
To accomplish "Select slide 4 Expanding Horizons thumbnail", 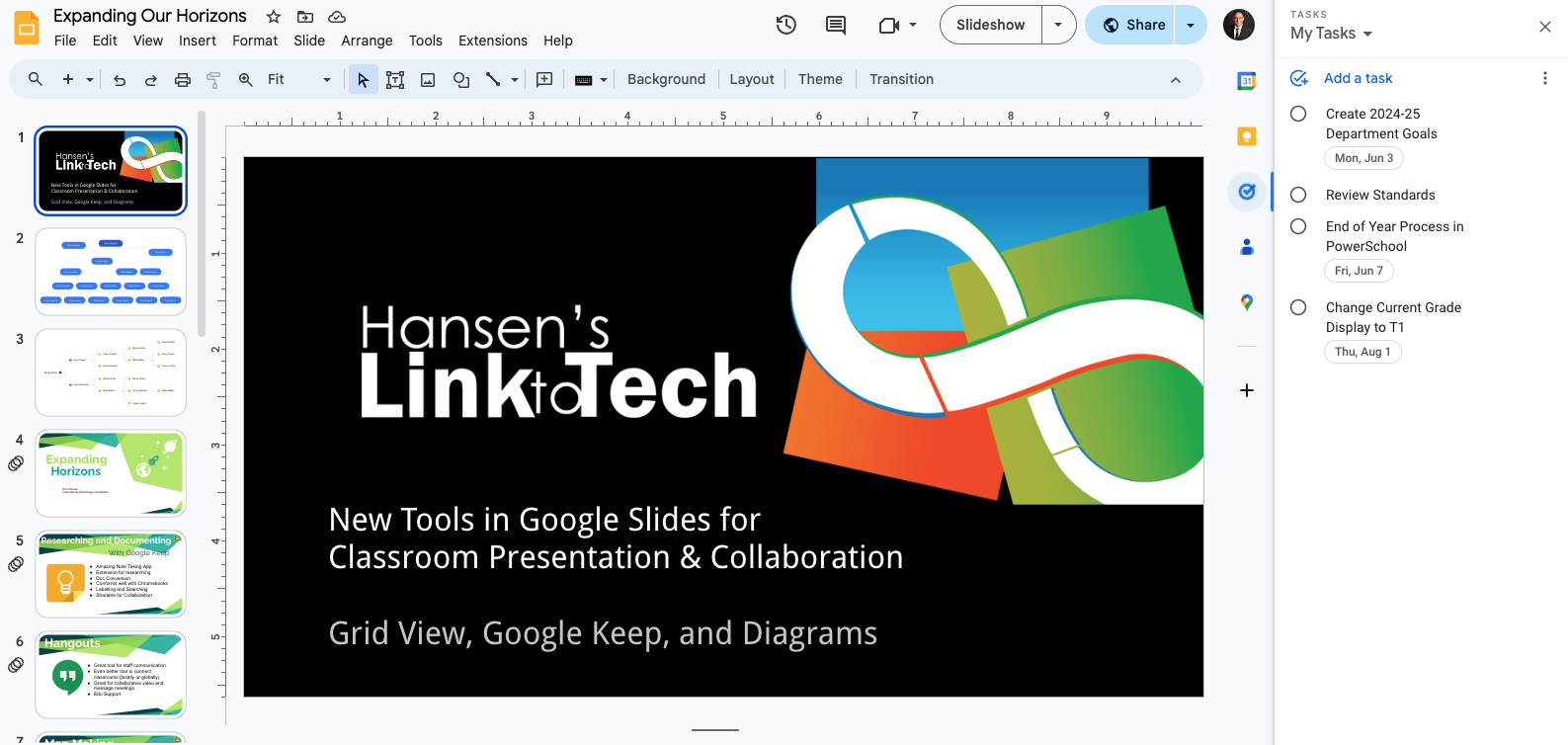I will click(x=111, y=473).
